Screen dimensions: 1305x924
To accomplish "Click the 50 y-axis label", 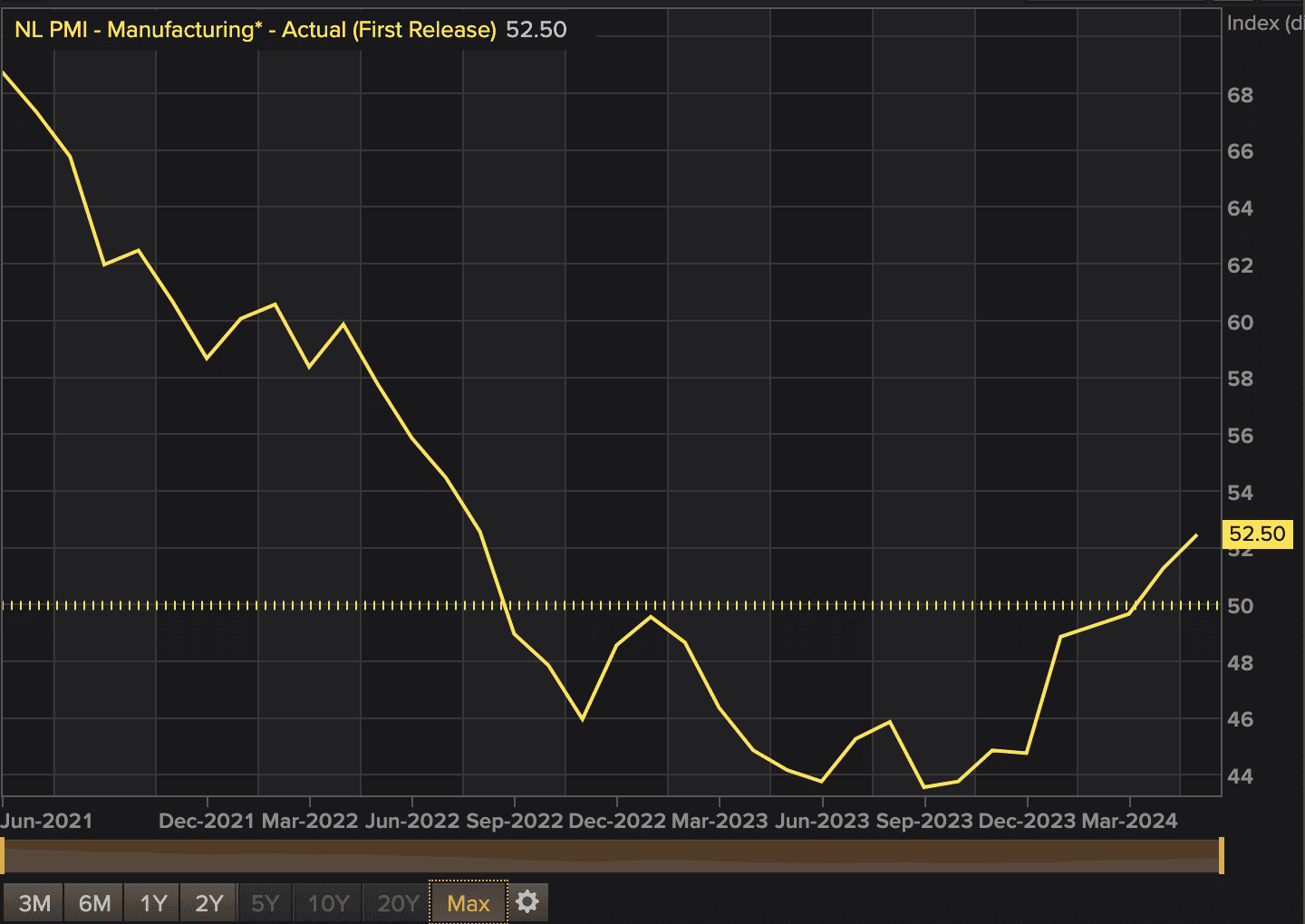I will tap(1240, 606).
